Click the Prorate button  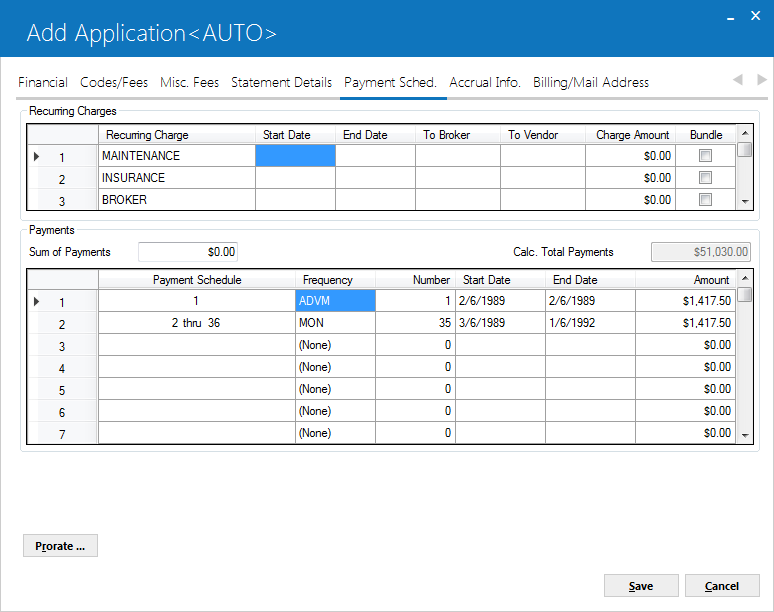pyautogui.click(x=60, y=545)
